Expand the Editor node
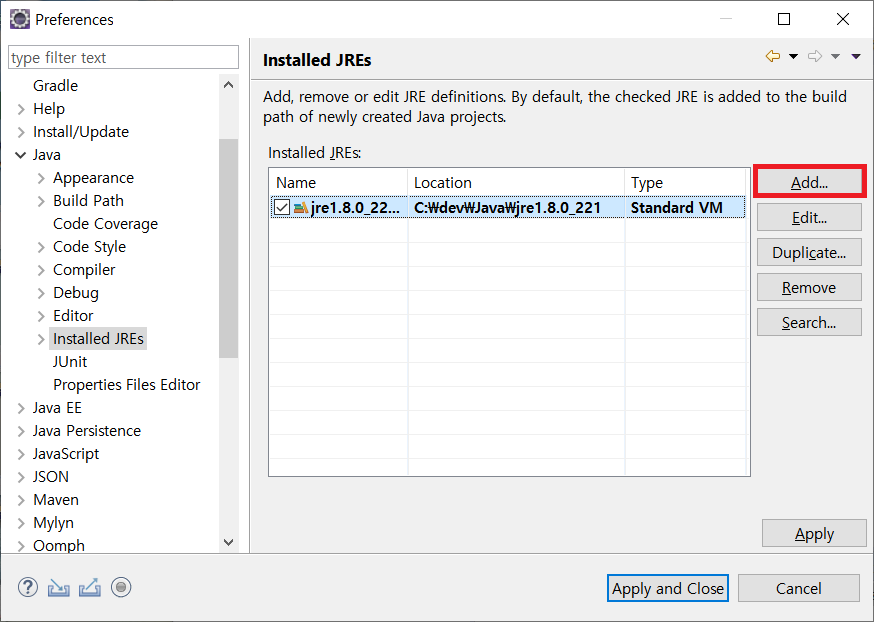874x622 pixels. coord(41,317)
